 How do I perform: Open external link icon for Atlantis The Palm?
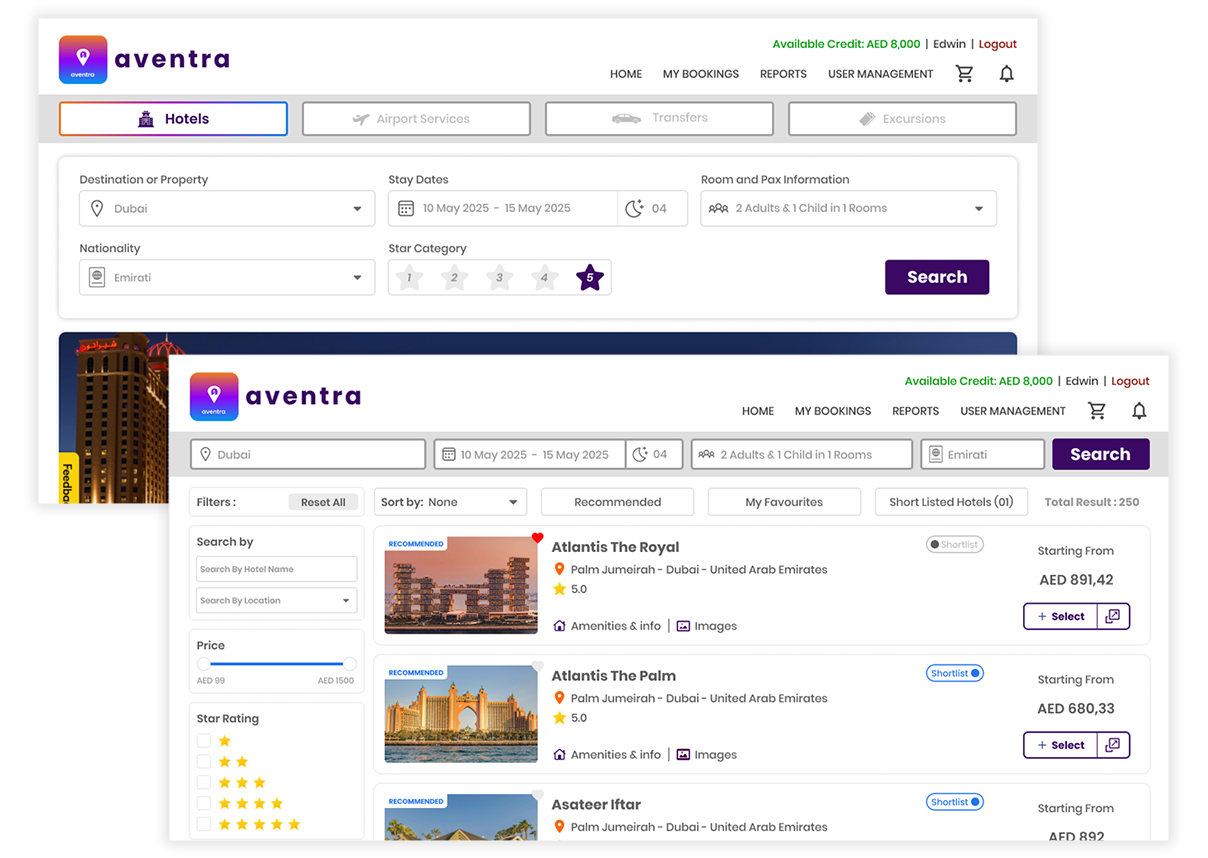pyautogui.click(x=1113, y=745)
